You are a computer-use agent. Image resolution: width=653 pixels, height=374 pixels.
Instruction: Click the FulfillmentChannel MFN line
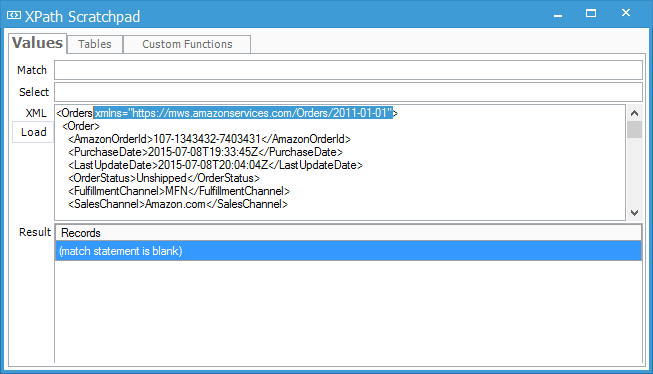click(179, 191)
